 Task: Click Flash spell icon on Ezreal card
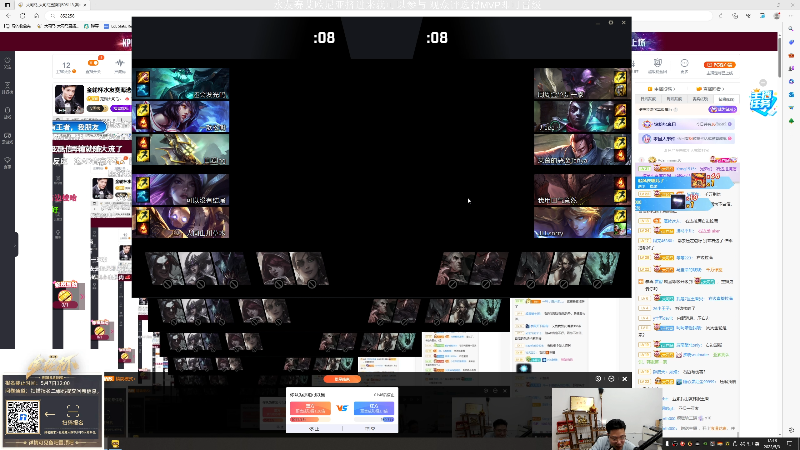coord(620,215)
